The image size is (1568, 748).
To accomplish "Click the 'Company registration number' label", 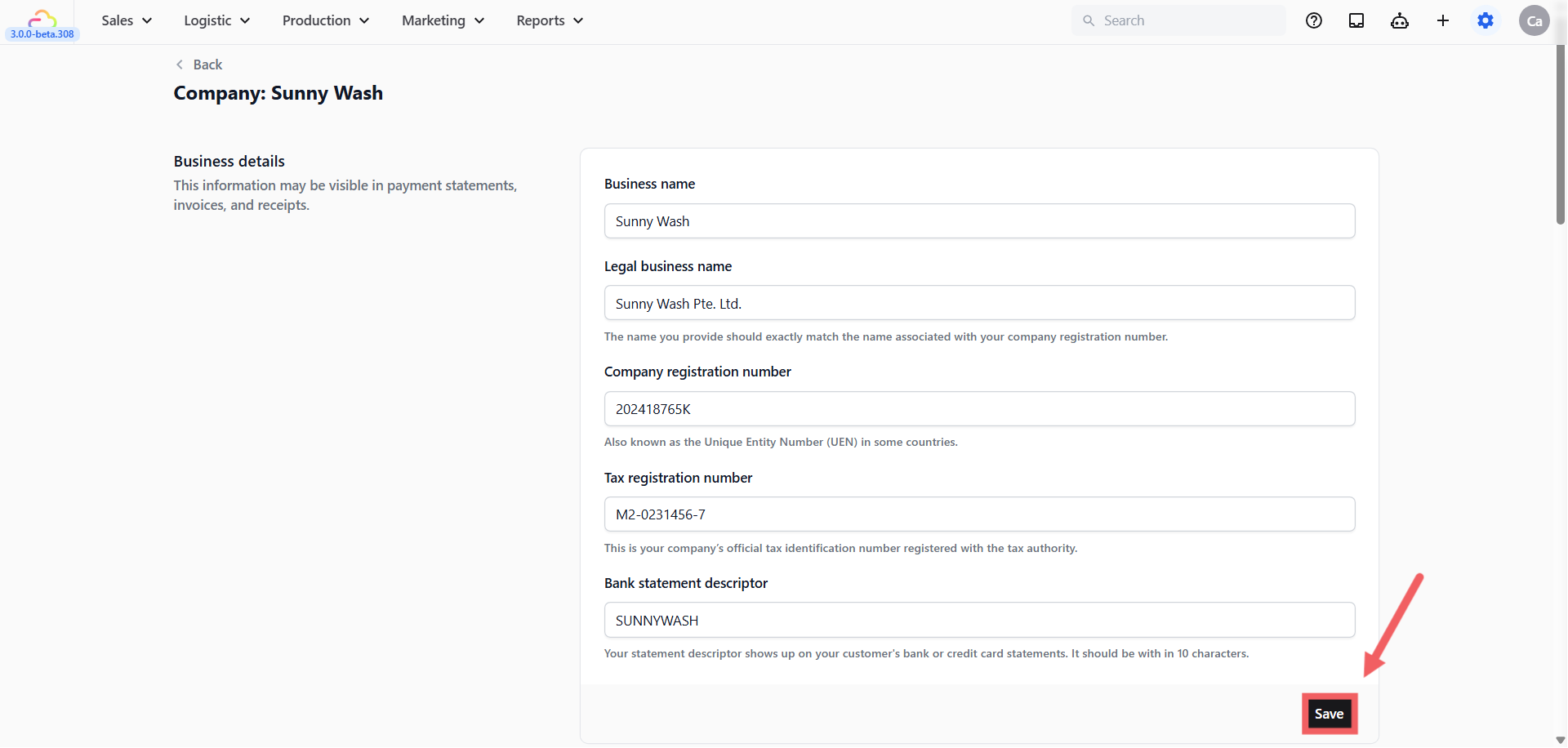I will pos(697,372).
